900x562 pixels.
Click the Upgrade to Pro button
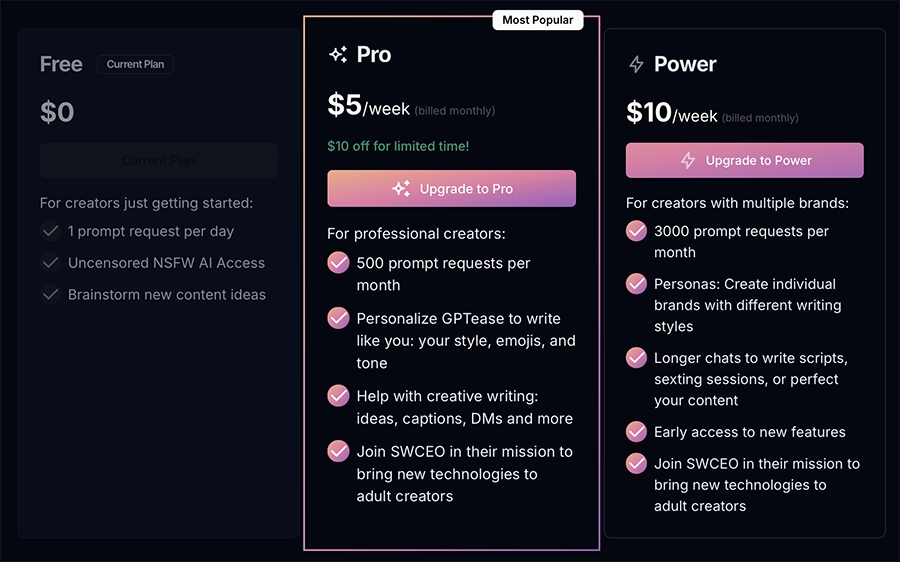coord(451,189)
